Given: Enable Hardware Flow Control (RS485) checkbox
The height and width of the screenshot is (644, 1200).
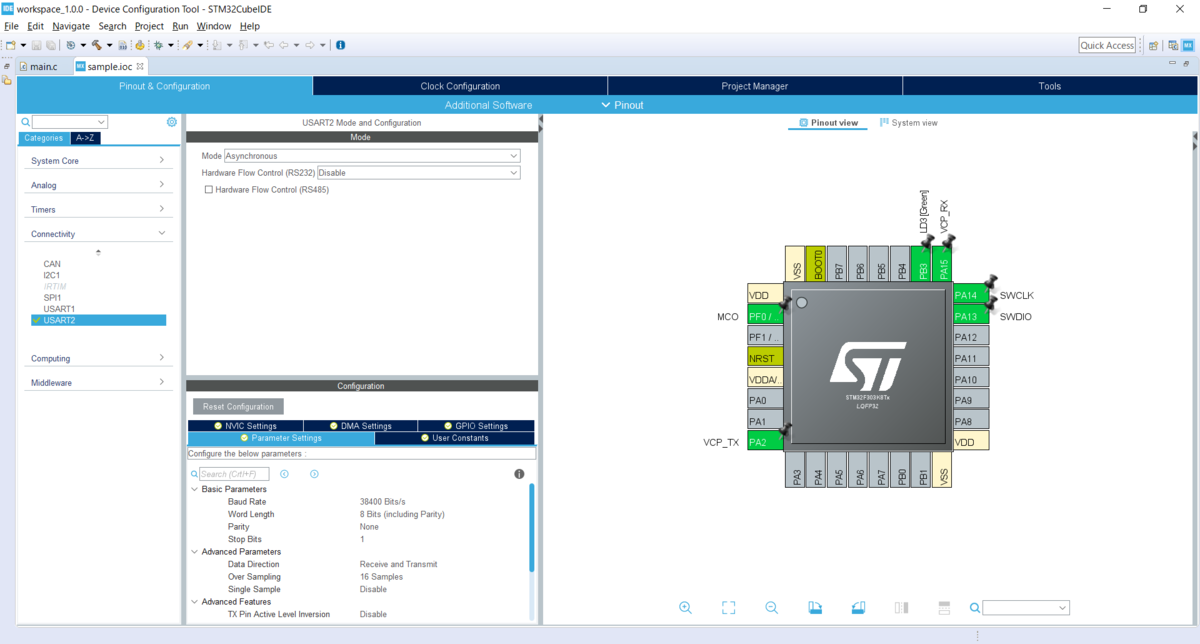Looking at the screenshot, I should click(x=208, y=189).
